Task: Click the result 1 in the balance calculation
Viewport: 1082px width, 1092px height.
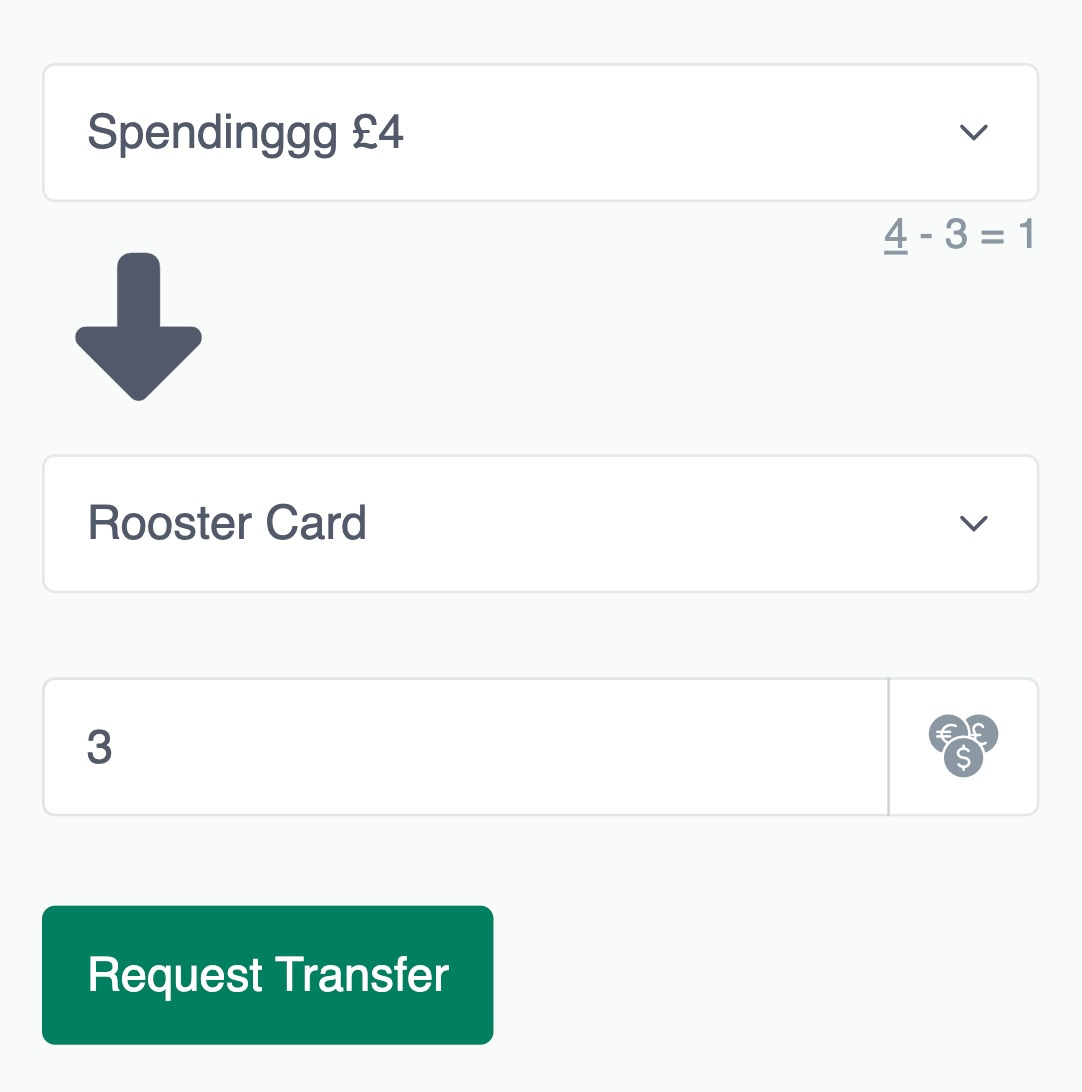Action: (1026, 234)
